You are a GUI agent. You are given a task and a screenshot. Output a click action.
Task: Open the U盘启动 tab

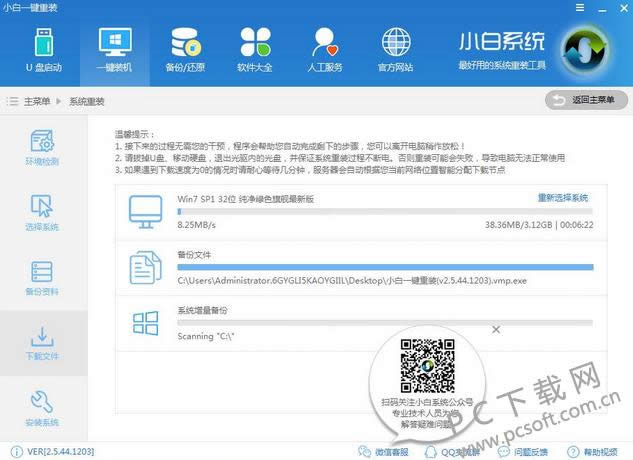tap(44, 50)
